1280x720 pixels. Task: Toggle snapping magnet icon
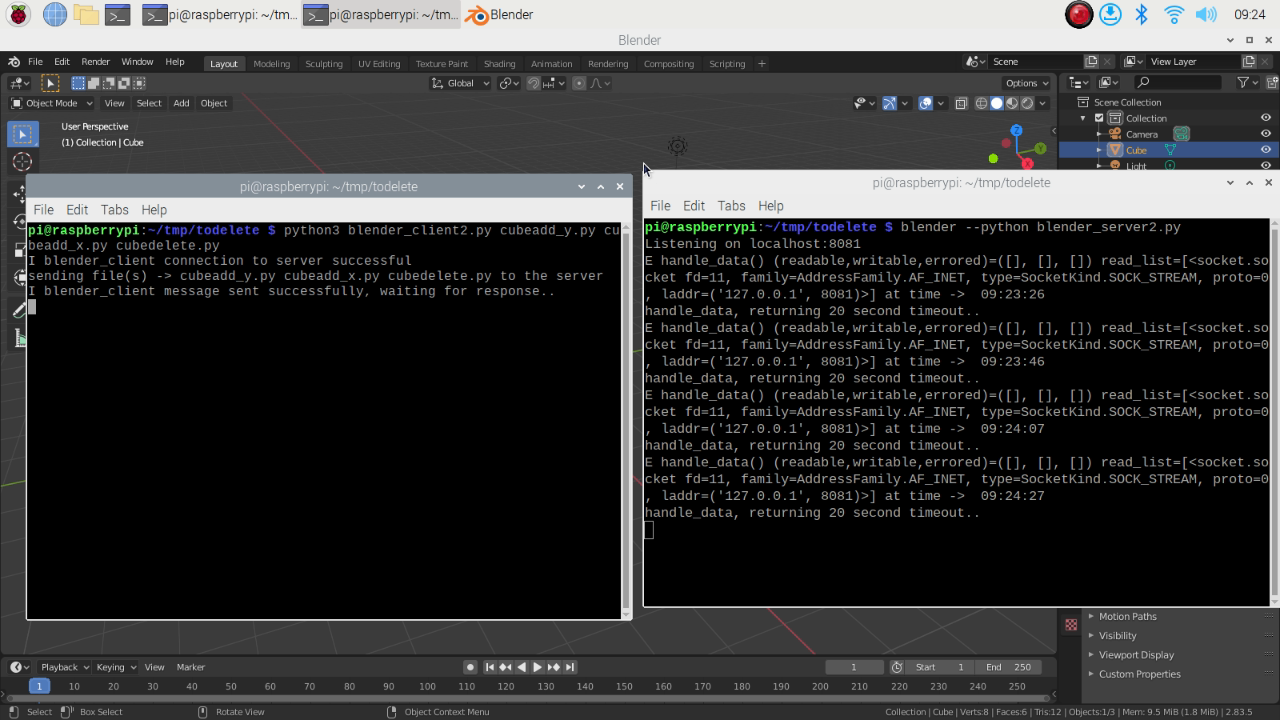[534, 83]
